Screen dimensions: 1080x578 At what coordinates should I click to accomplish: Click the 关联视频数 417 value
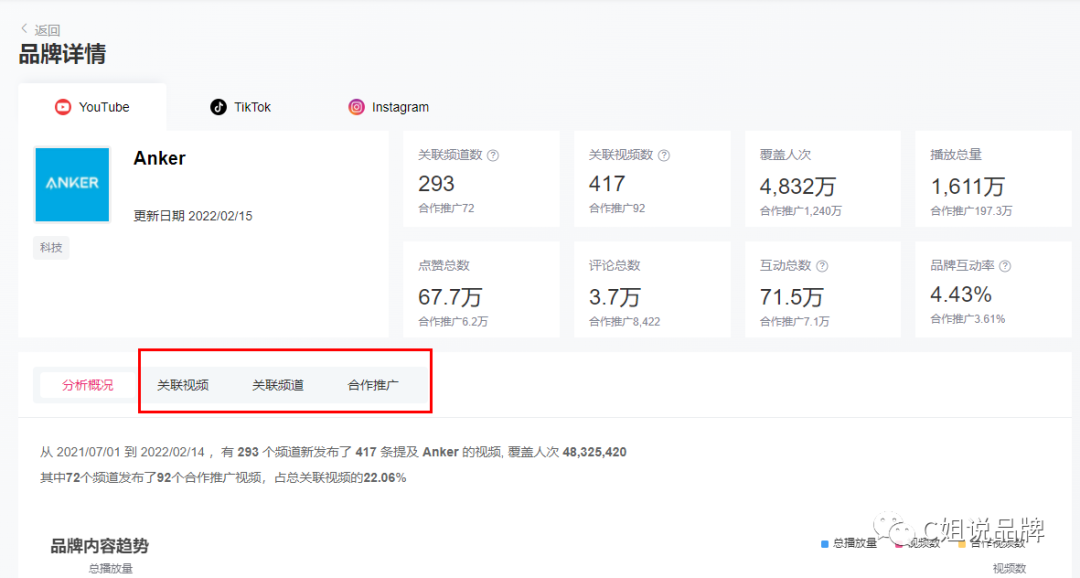click(x=607, y=184)
